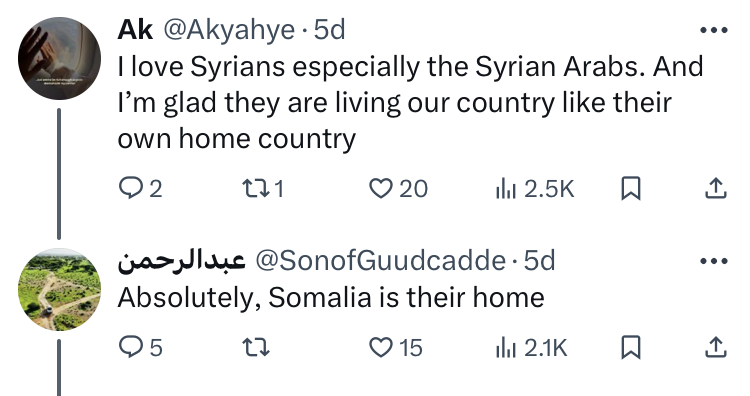Repost Ak's tweet with 1 retweet
This screenshot has width=750, height=396.
tap(263, 188)
